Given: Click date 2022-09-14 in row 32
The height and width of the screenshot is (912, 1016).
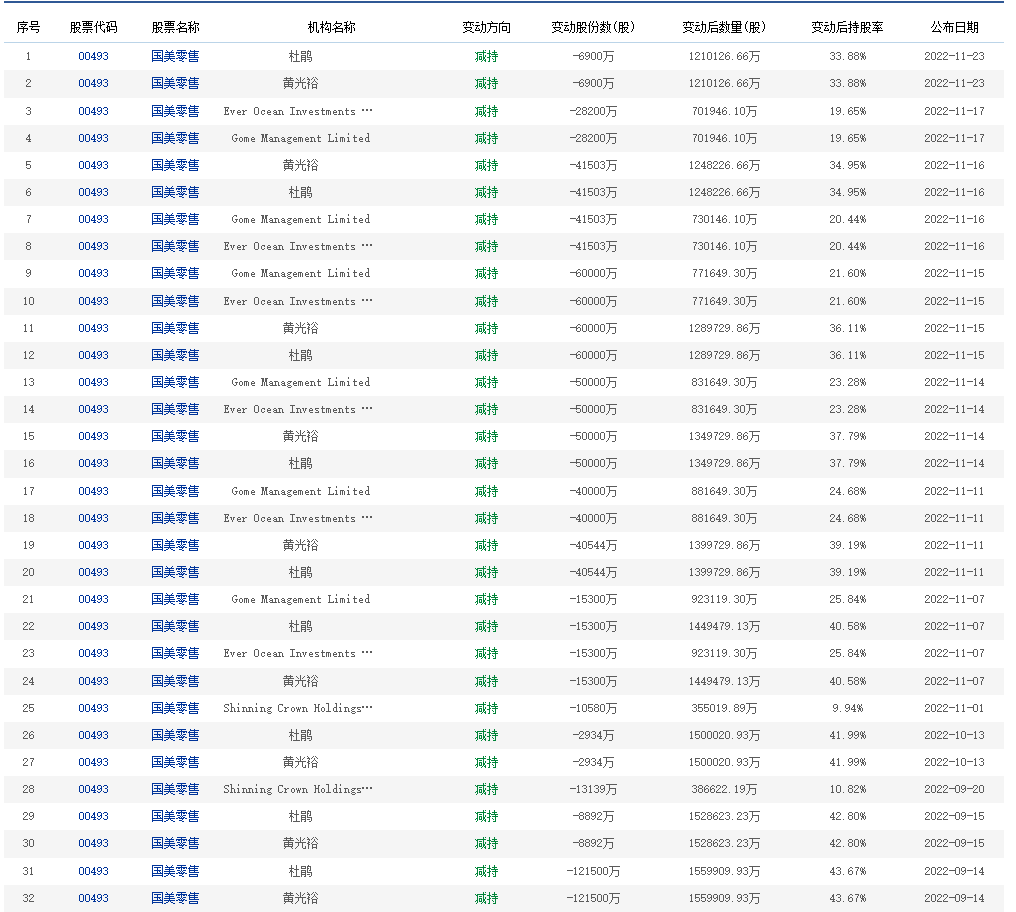Looking at the screenshot, I should coord(954,898).
